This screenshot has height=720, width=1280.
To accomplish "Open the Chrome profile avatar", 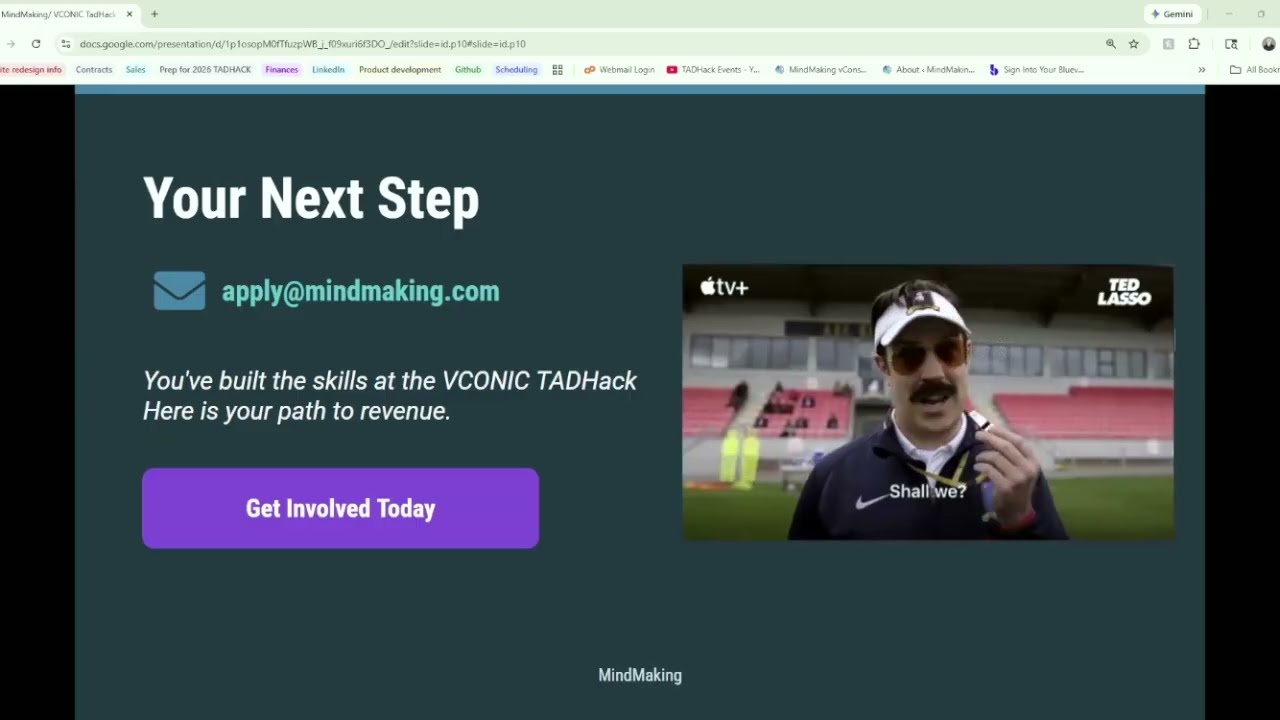I will pyautogui.click(x=1269, y=44).
